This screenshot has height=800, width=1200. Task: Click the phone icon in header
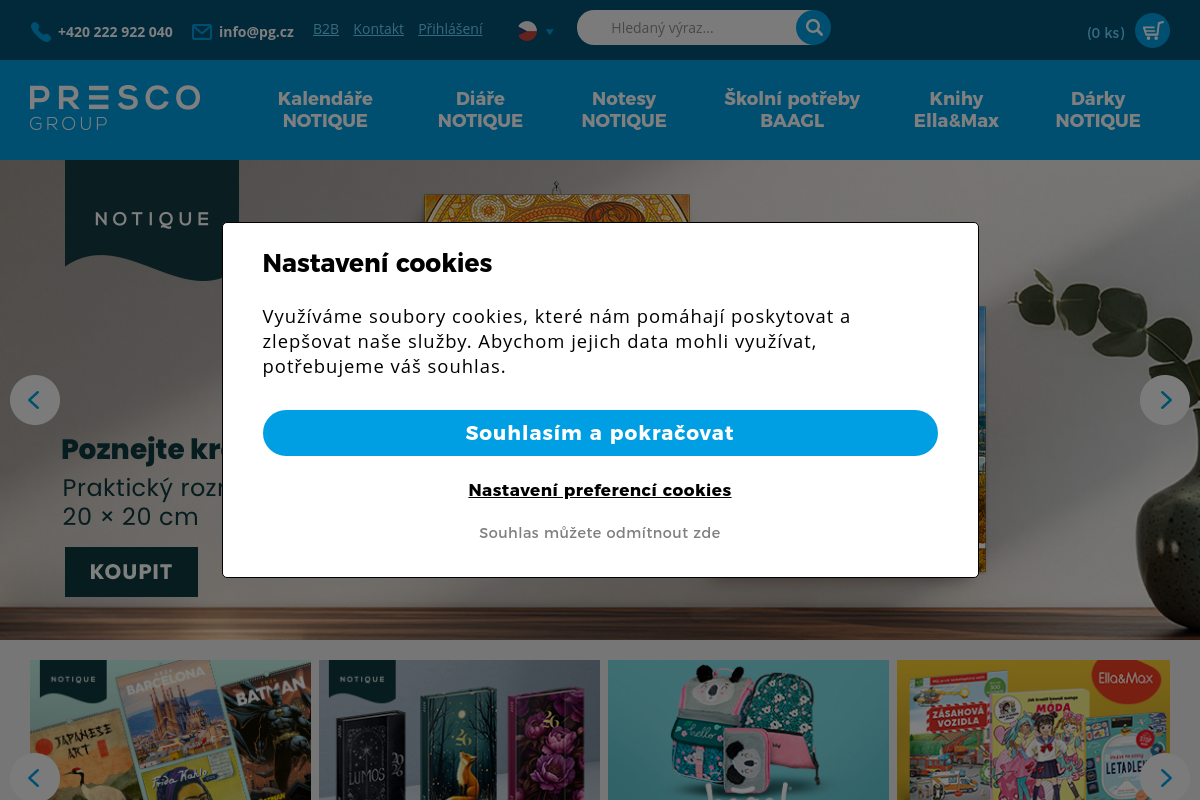(x=41, y=32)
